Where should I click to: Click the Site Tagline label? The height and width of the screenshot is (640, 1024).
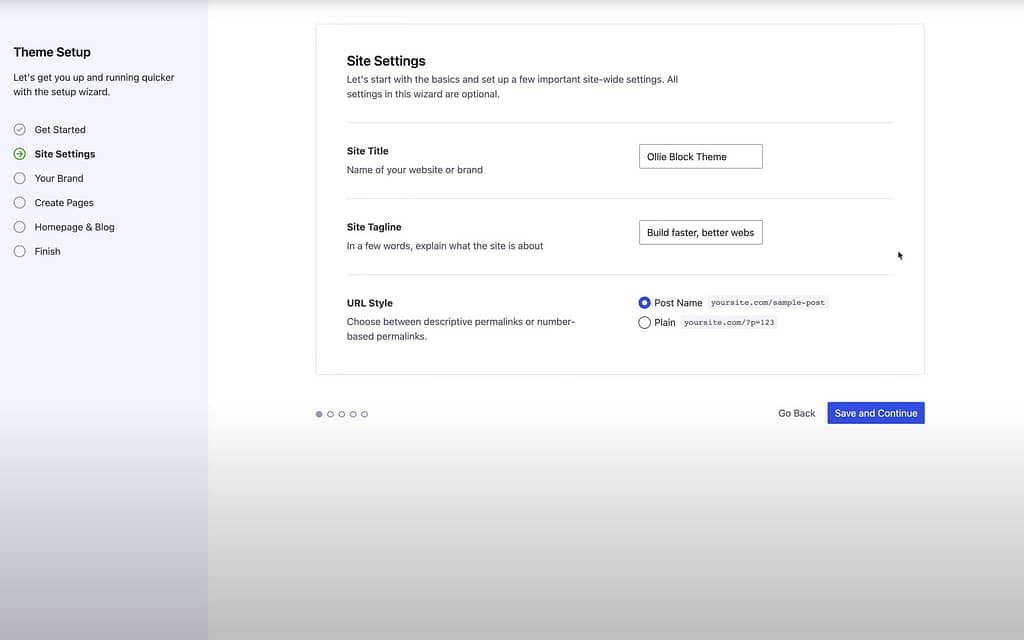pos(374,227)
